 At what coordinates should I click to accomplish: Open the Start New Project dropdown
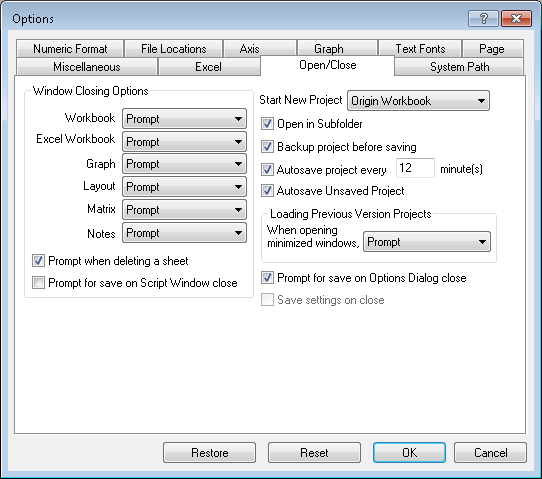[418, 101]
